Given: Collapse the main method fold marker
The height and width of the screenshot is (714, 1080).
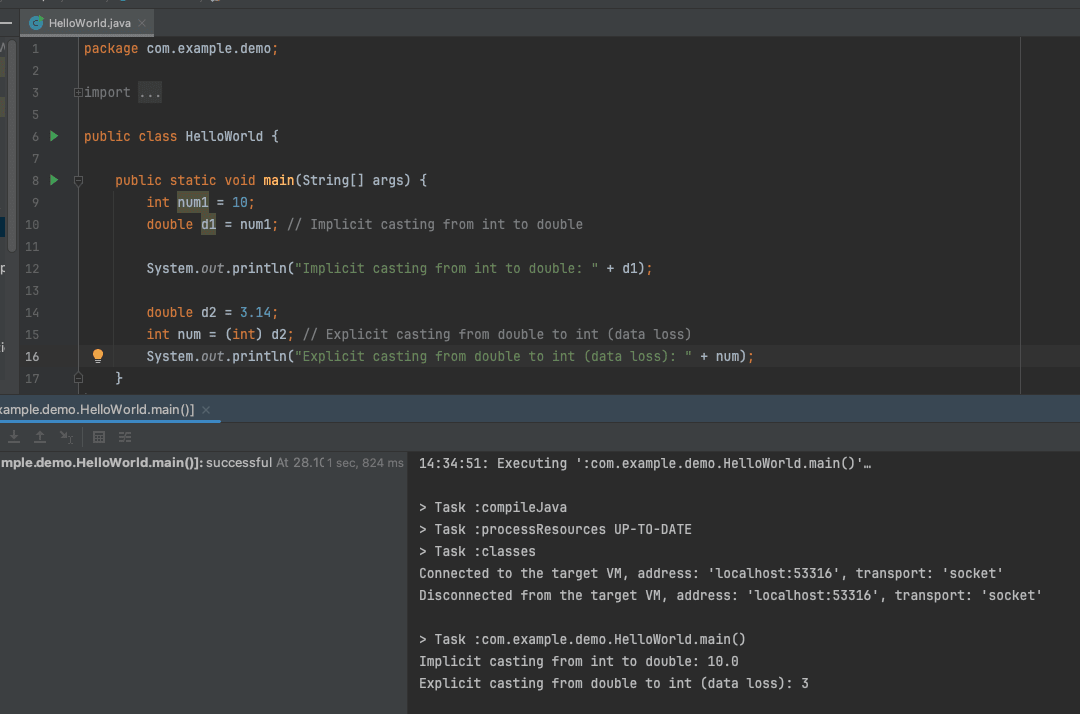Looking at the screenshot, I should [79, 180].
